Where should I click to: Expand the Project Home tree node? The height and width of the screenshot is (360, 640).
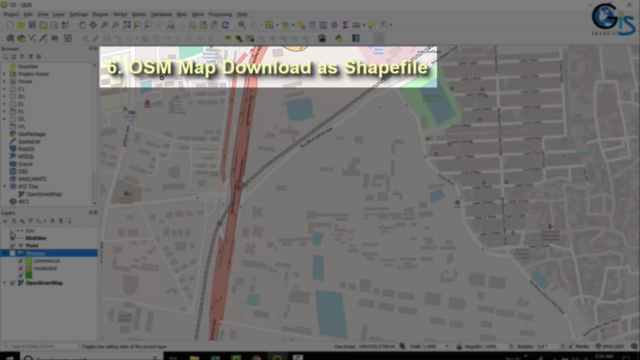coord(4,74)
